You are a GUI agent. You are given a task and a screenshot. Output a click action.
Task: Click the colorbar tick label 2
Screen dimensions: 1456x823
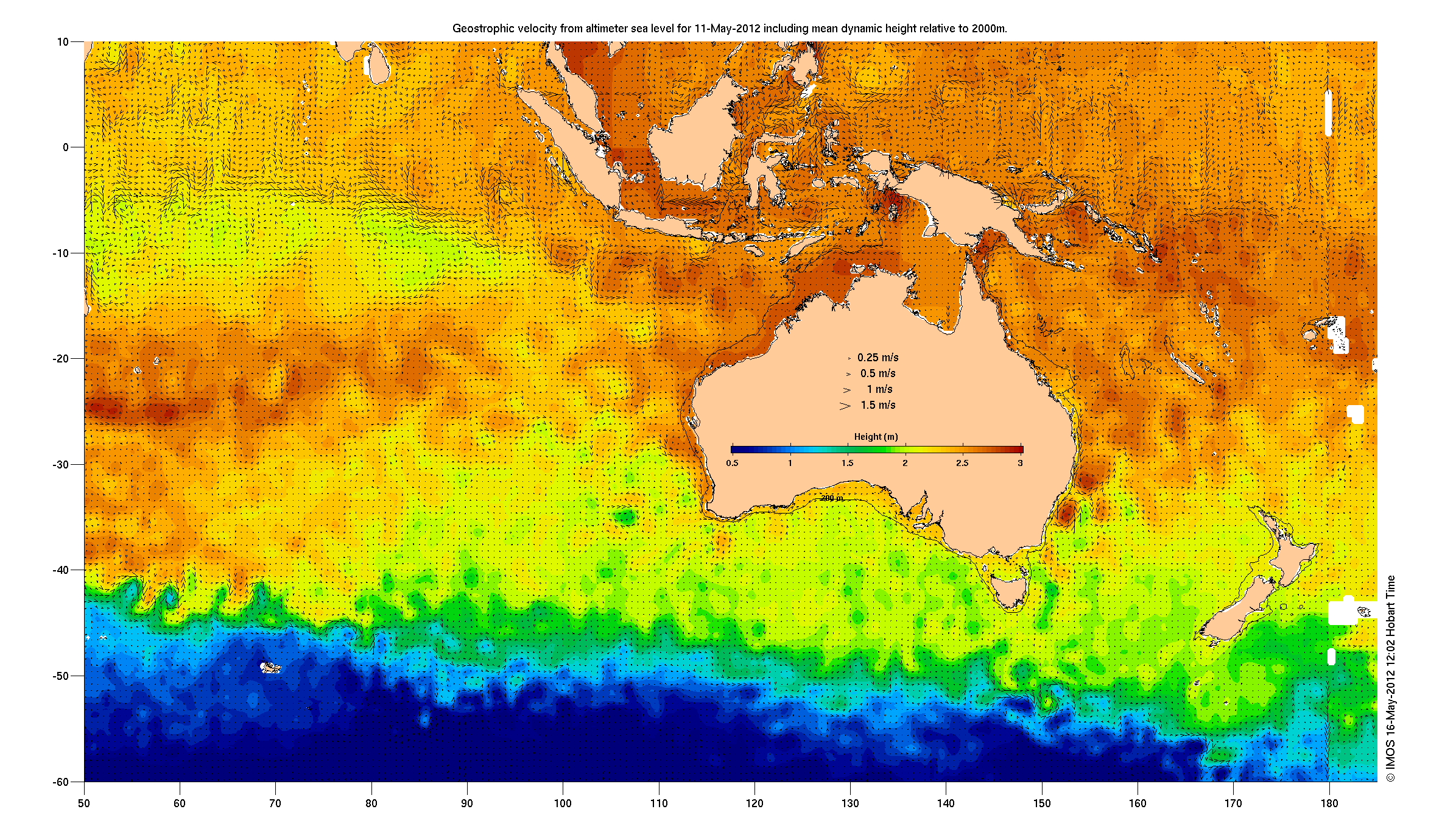pyautogui.click(x=905, y=463)
